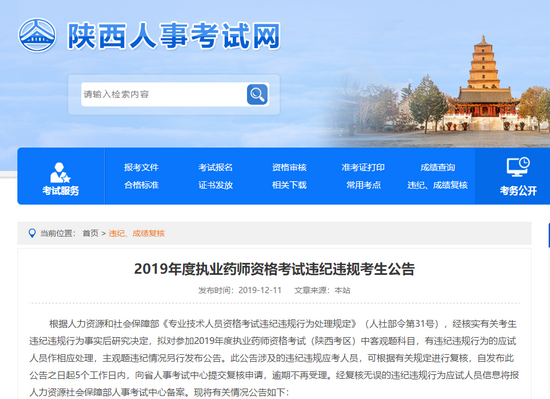
Task: Select 成绩查询 in navigation
Action: pyautogui.click(x=437, y=167)
